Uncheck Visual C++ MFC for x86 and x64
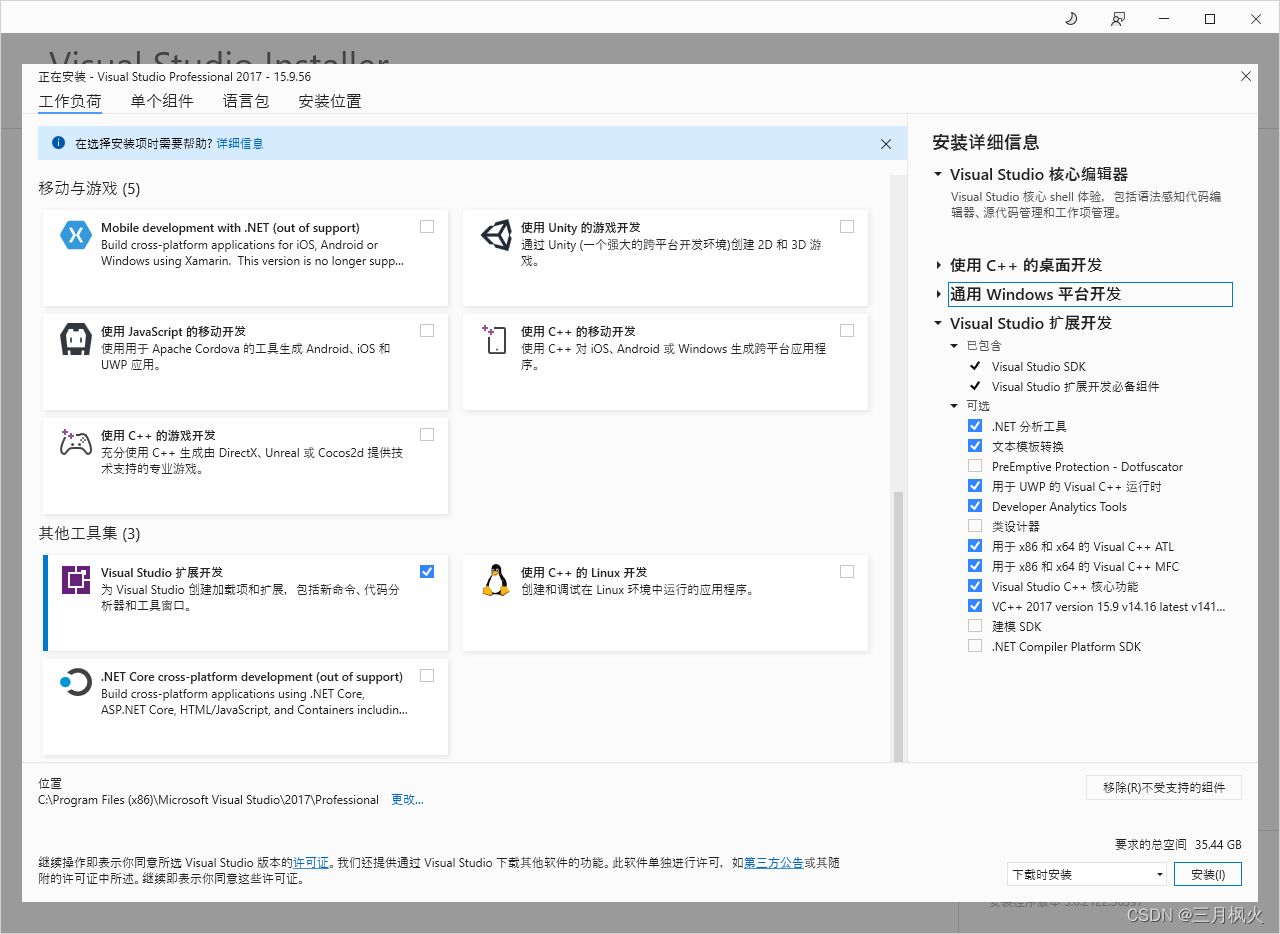 [x=975, y=566]
